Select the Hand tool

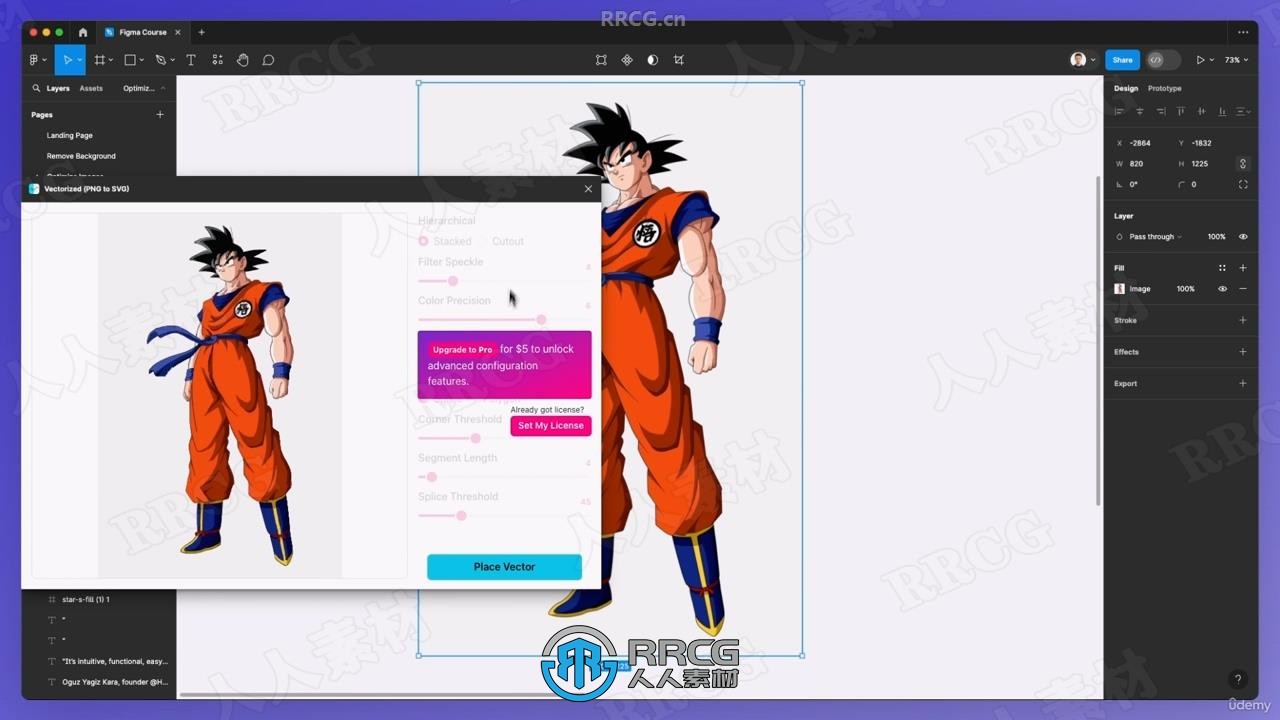pos(243,60)
